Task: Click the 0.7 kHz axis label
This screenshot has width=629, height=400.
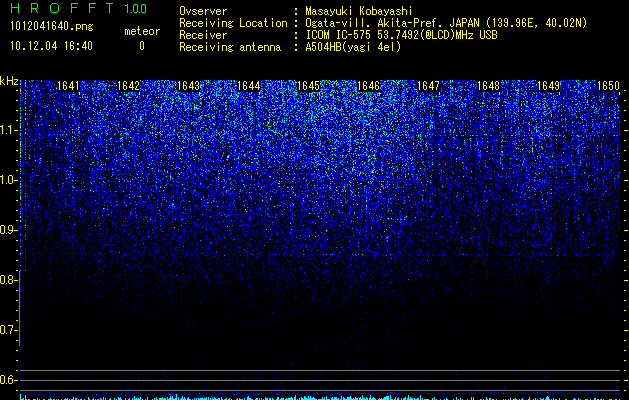Action: point(8,330)
